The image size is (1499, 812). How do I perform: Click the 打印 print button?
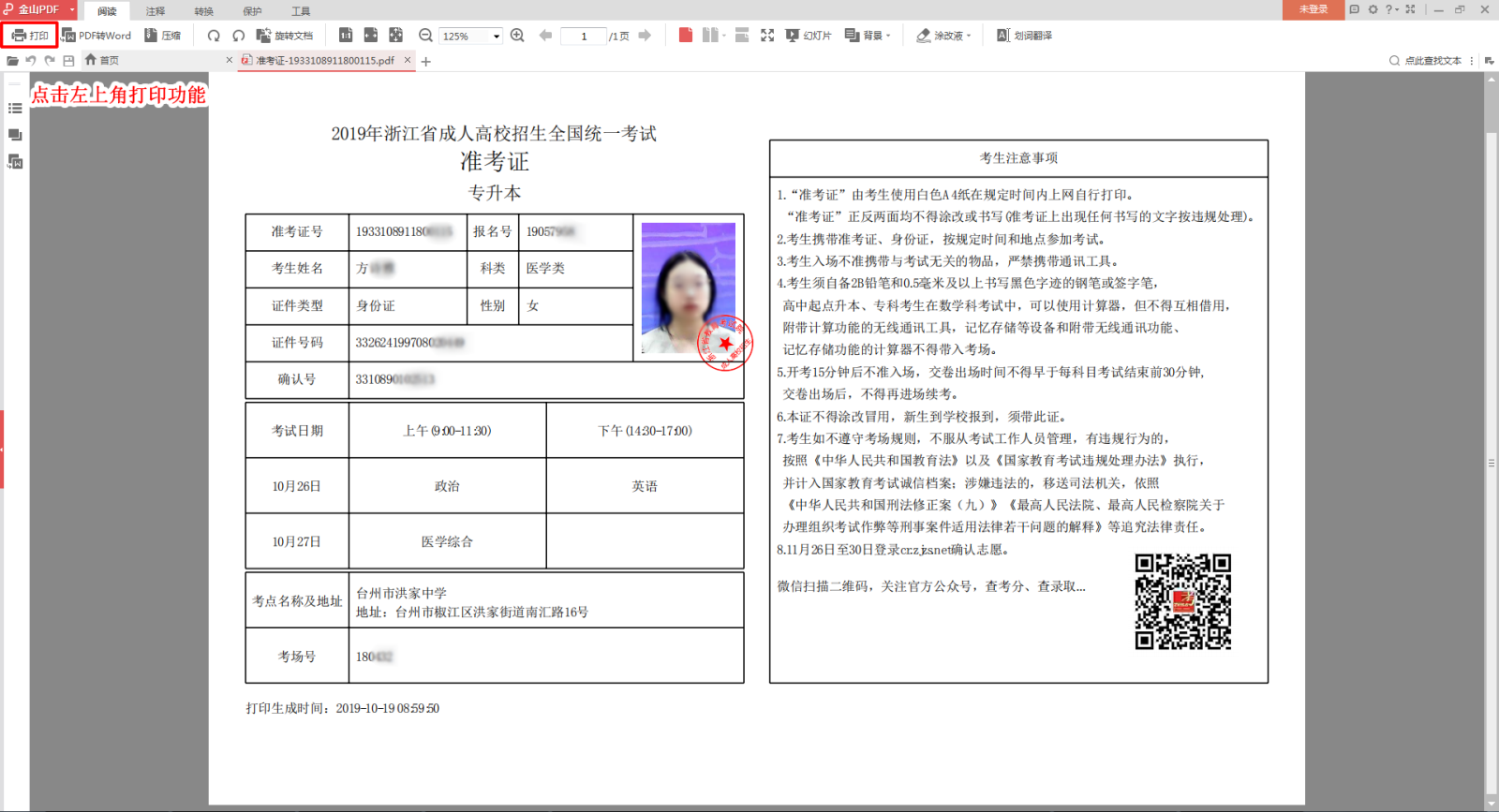pos(30,36)
